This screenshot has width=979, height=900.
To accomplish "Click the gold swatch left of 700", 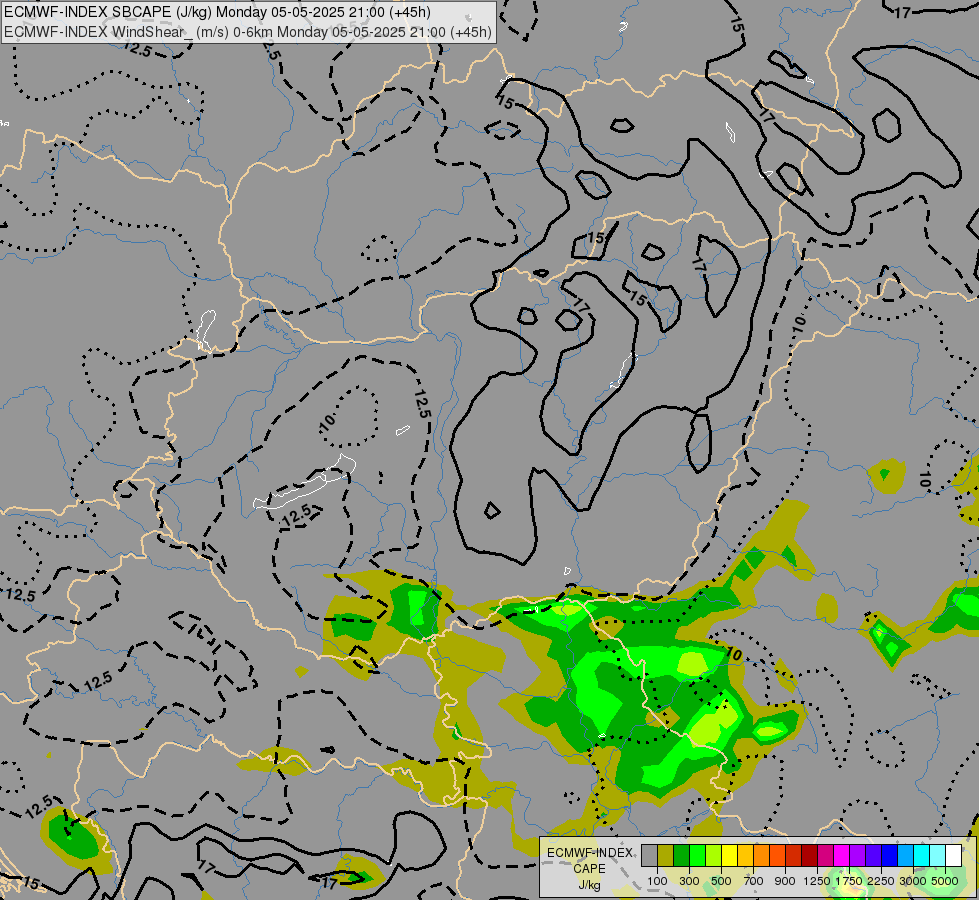I will click(x=745, y=856).
